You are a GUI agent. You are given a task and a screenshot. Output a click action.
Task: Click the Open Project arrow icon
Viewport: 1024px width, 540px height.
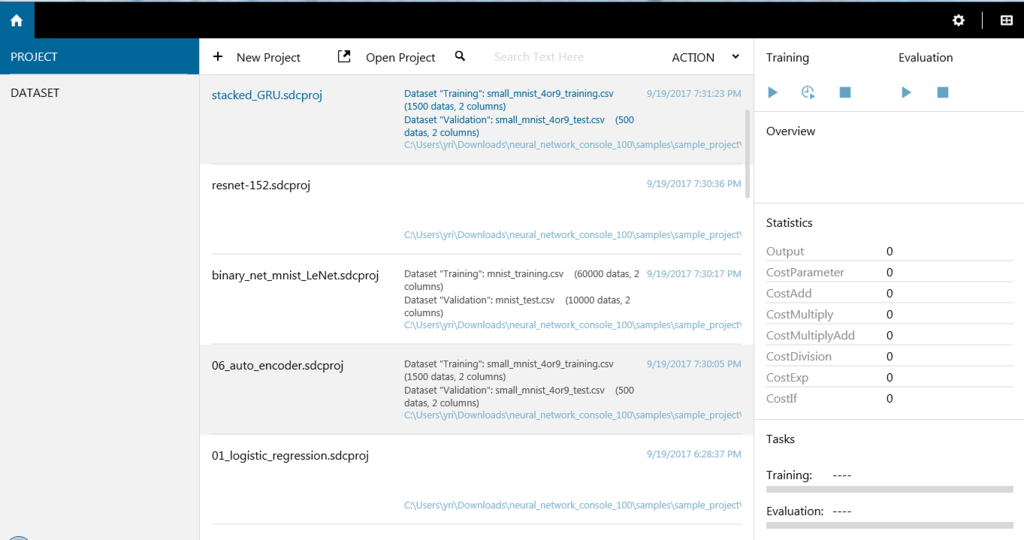click(344, 57)
